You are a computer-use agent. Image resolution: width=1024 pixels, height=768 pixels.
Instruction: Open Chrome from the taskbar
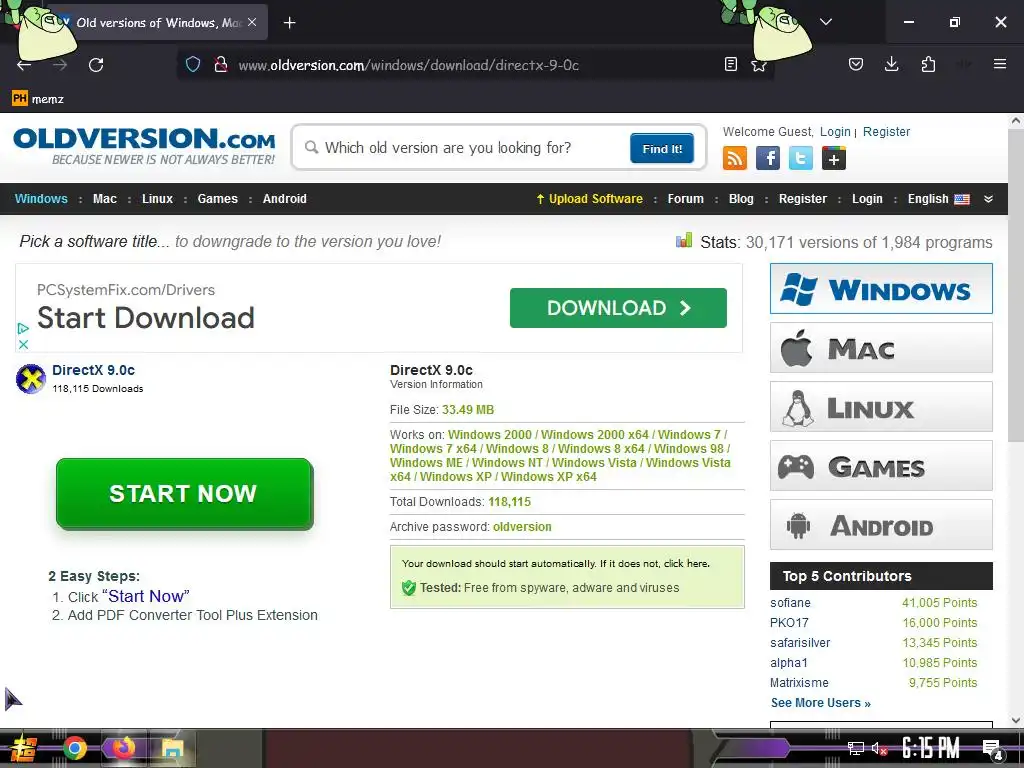pyautogui.click(x=75, y=748)
